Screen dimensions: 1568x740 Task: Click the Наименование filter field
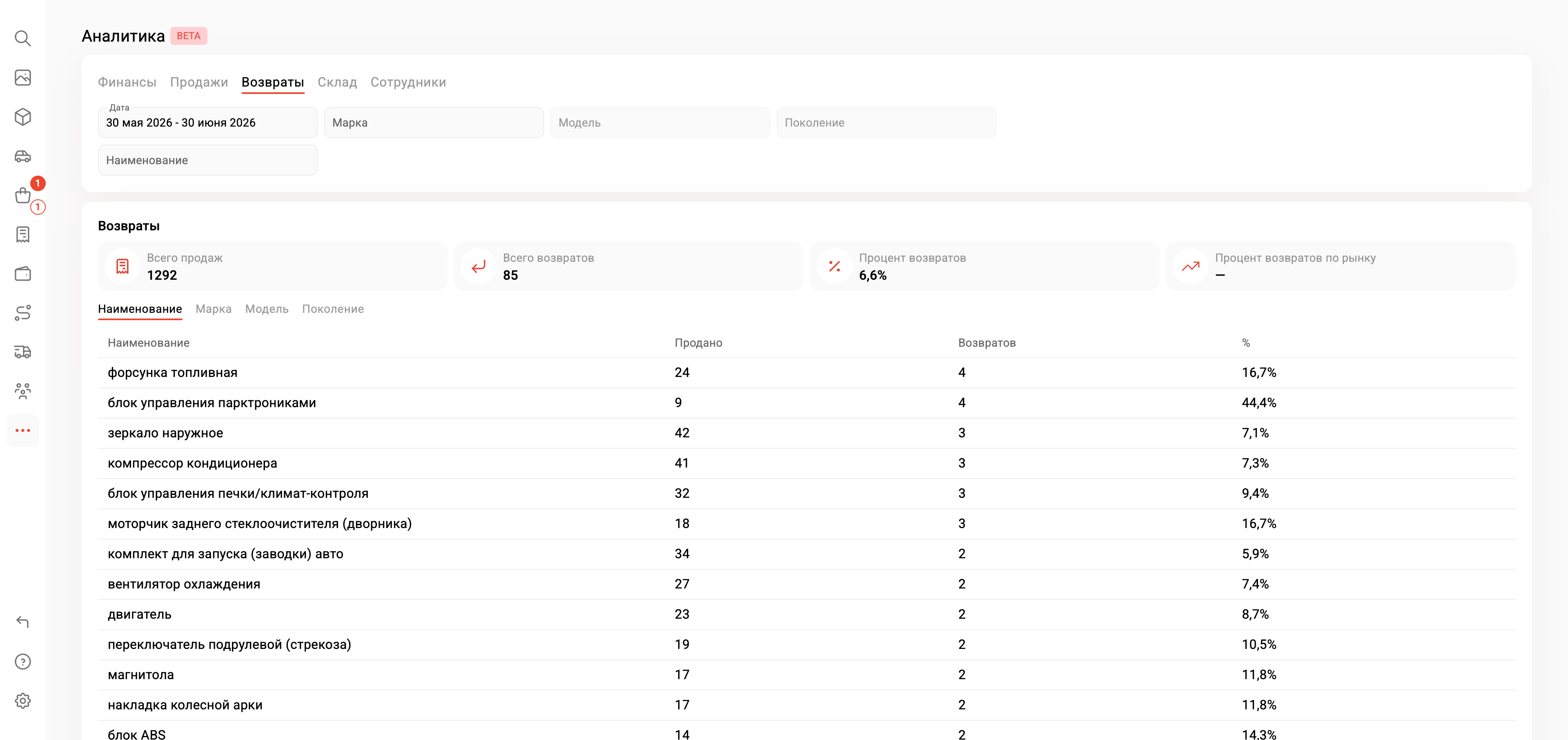tap(207, 160)
